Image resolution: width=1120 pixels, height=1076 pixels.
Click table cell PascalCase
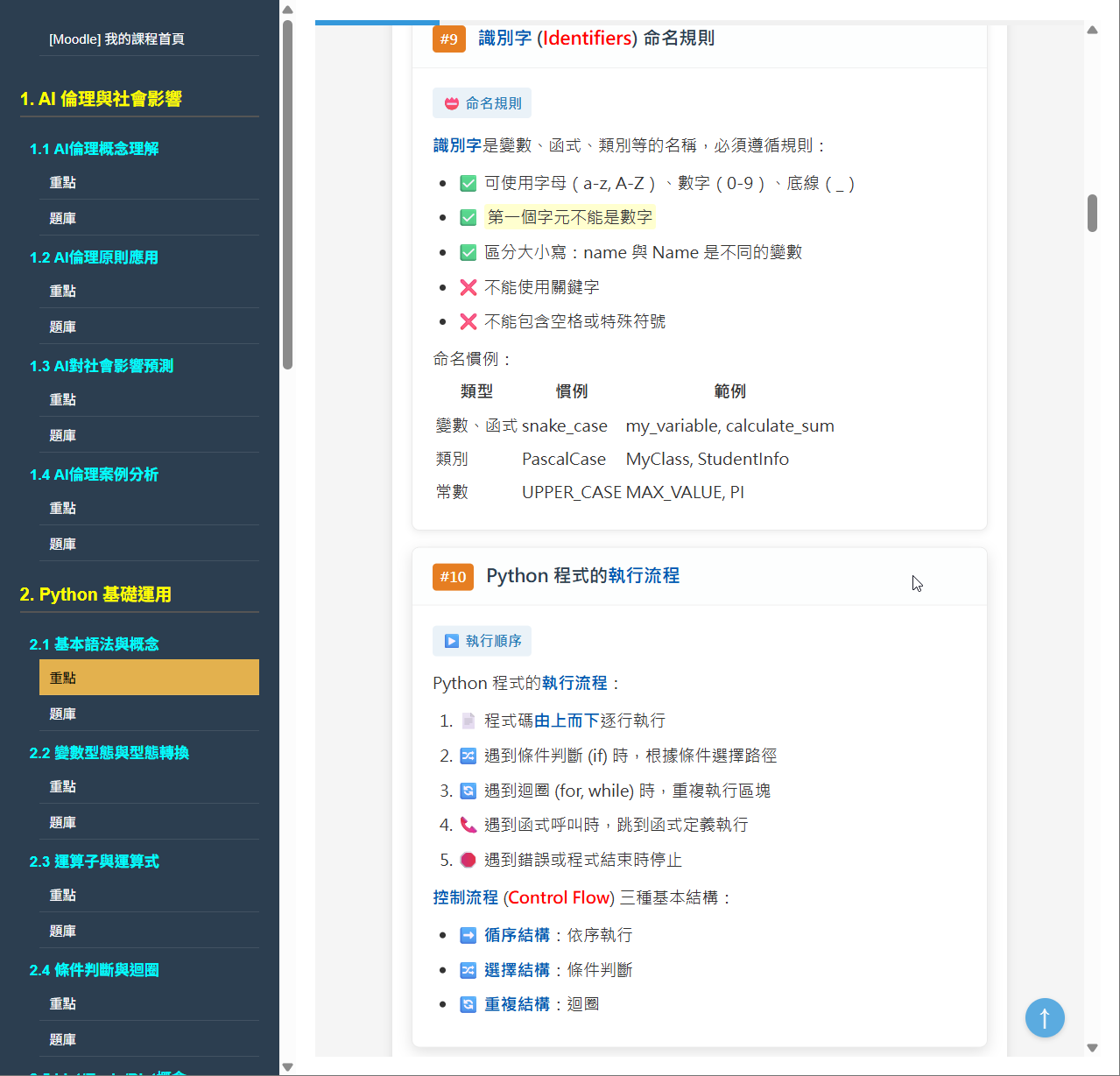(x=564, y=459)
